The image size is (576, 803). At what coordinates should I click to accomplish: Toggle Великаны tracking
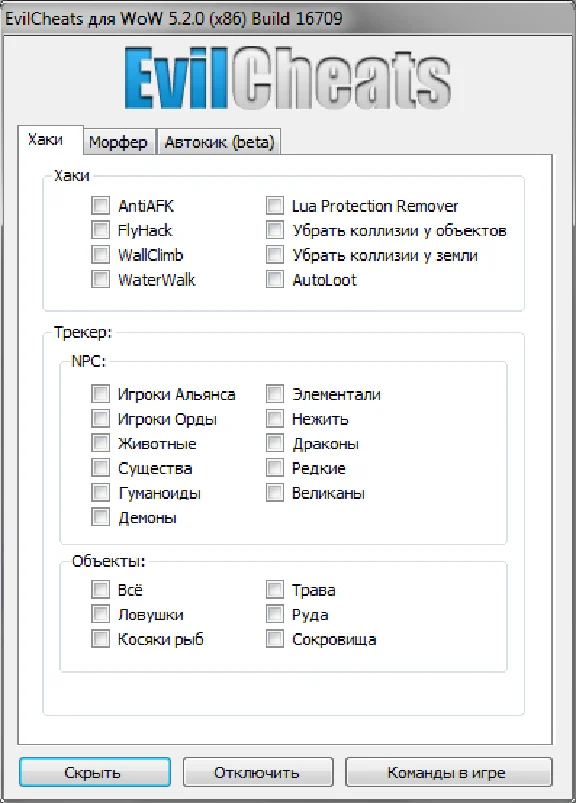(x=275, y=493)
